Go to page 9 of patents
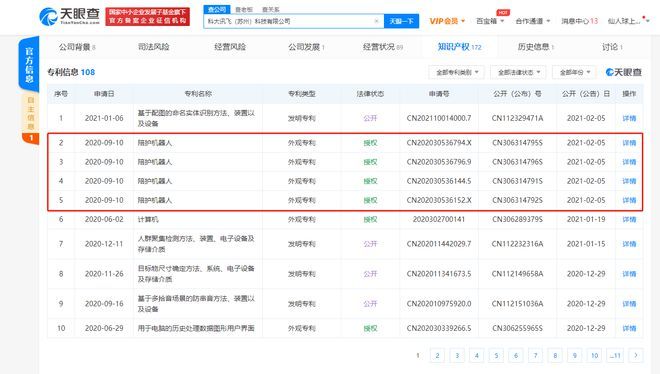 575,355
